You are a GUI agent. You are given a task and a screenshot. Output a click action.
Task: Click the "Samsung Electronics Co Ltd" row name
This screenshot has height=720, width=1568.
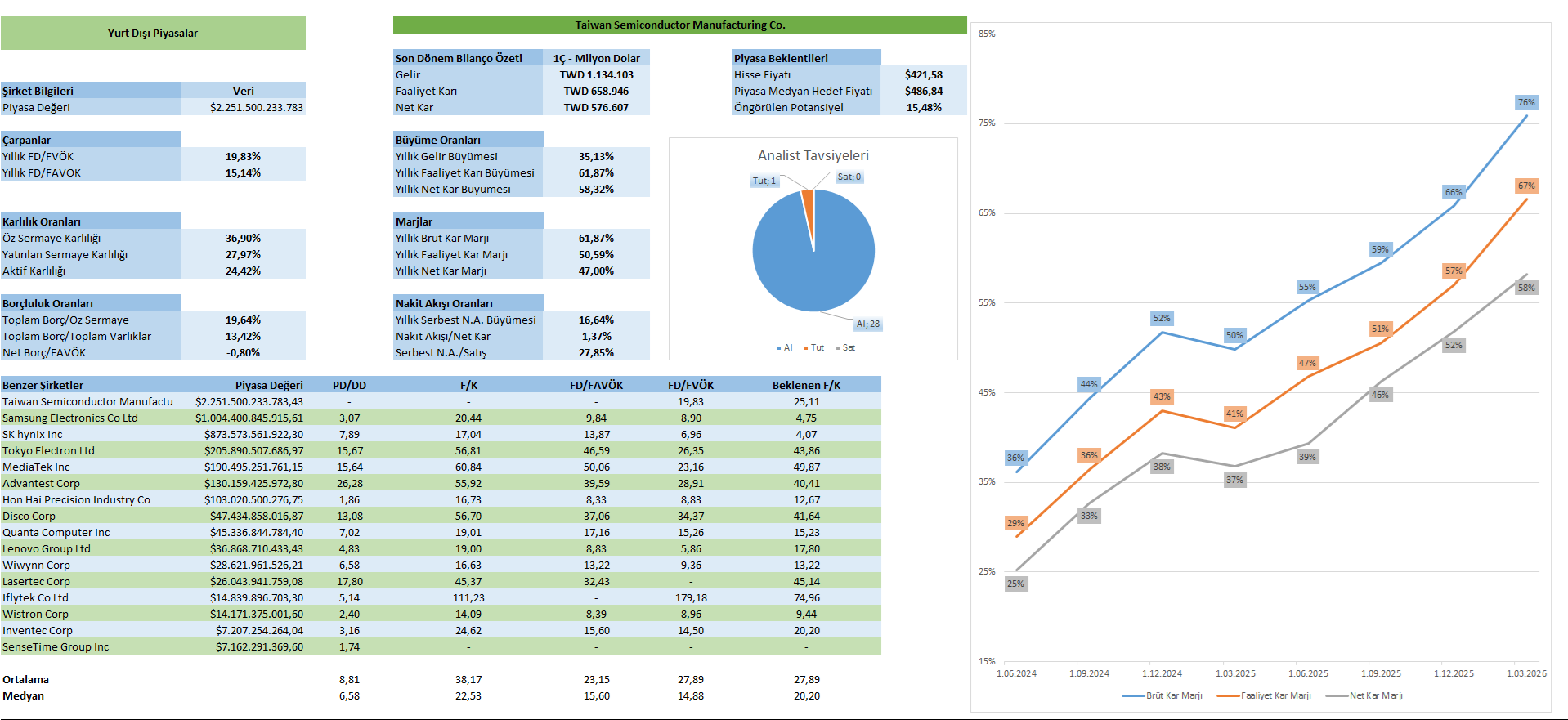click(x=70, y=418)
